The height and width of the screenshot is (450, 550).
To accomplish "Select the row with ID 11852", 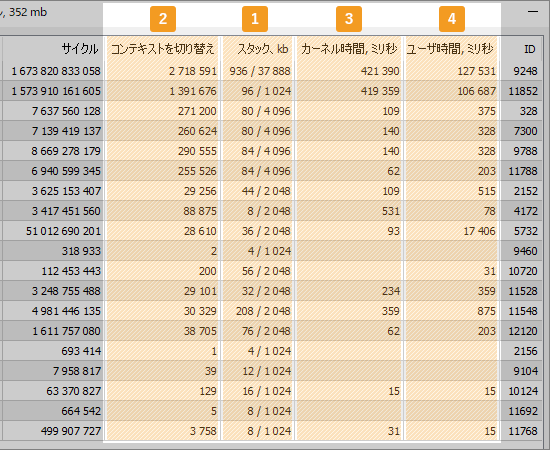I will tap(271, 91).
